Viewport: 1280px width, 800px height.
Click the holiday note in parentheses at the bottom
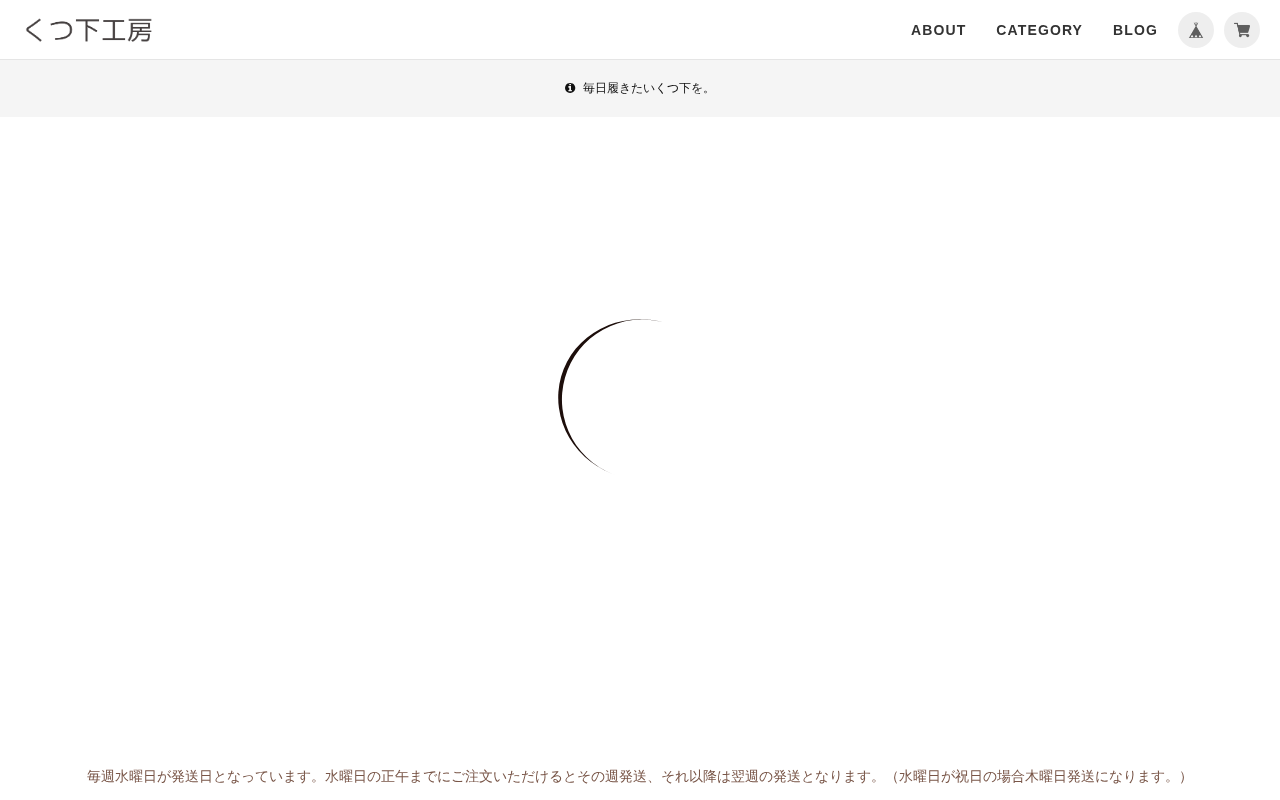pyautogui.click(x=1039, y=776)
